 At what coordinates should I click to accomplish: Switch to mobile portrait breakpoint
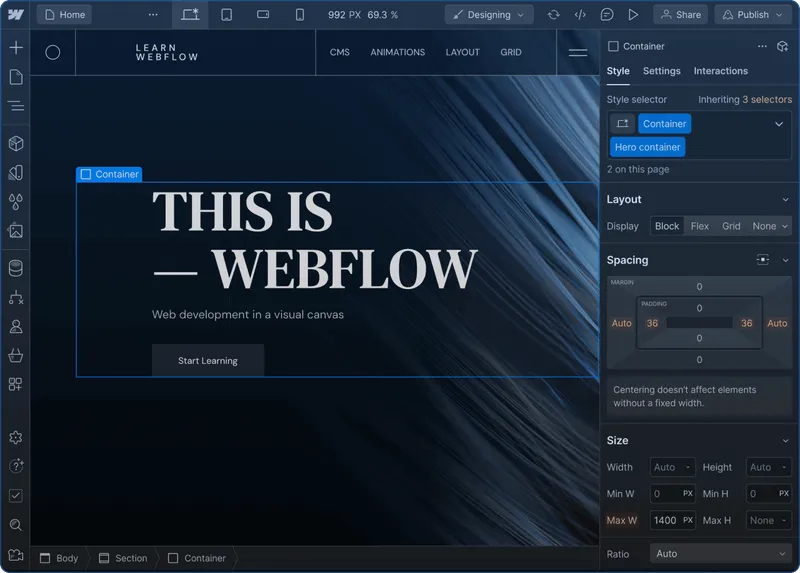pos(299,15)
